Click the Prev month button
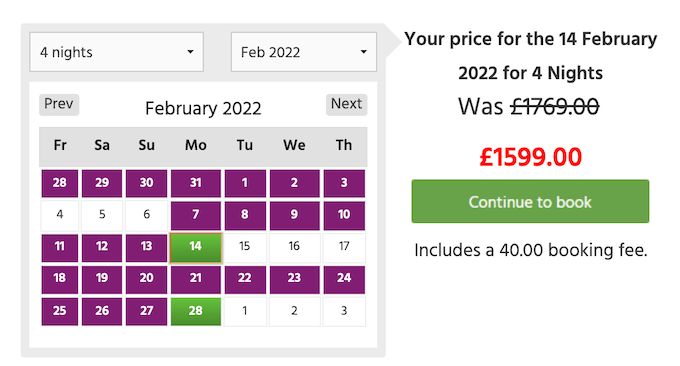The width and height of the screenshot is (680, 366). (59, 105)
